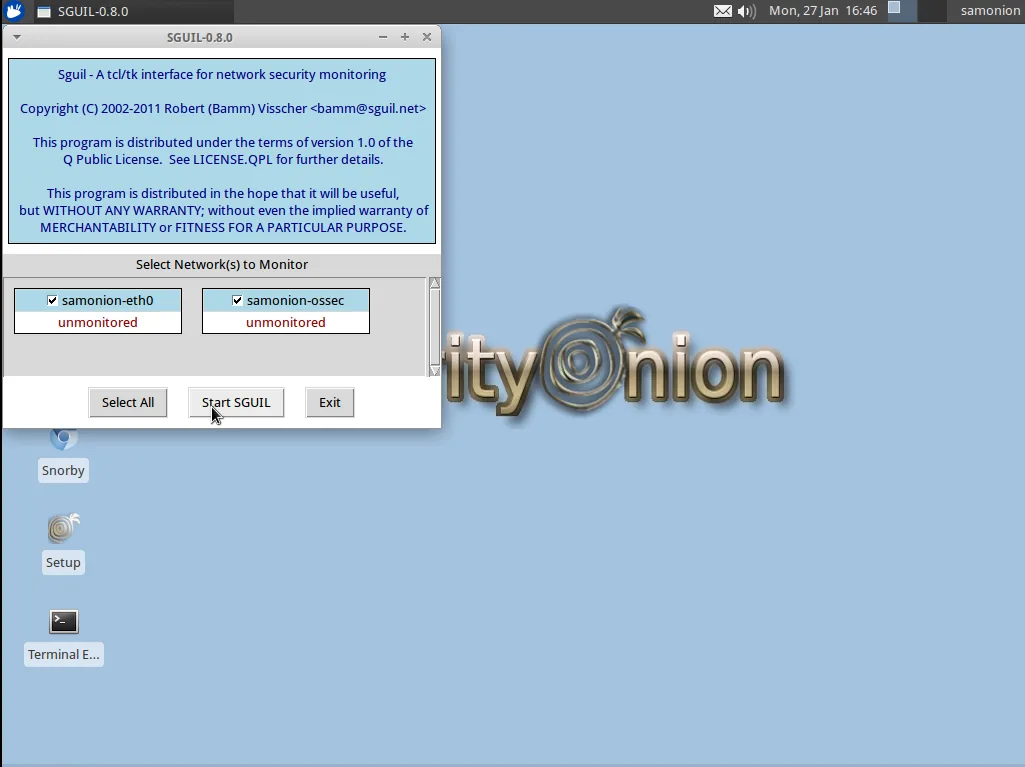Screen dimensions: 1025x767
Task: Click the network list scrollbar thumb
Action: click(435, 327)
